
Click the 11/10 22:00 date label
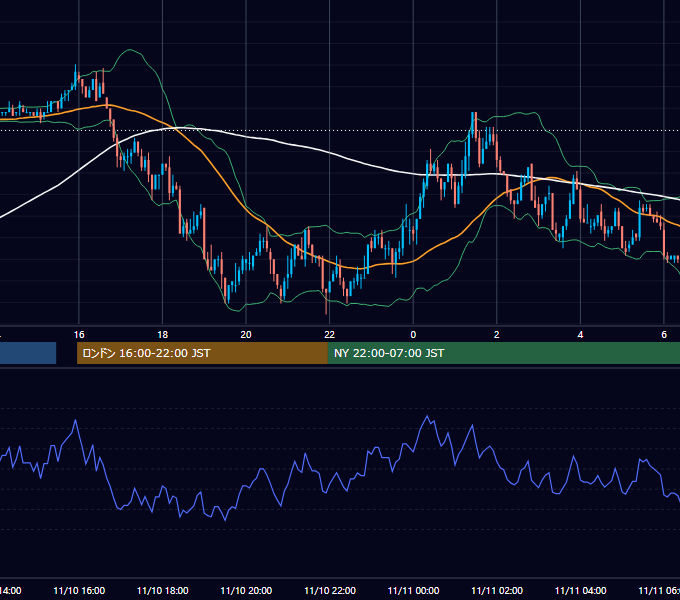coord(330,591)
